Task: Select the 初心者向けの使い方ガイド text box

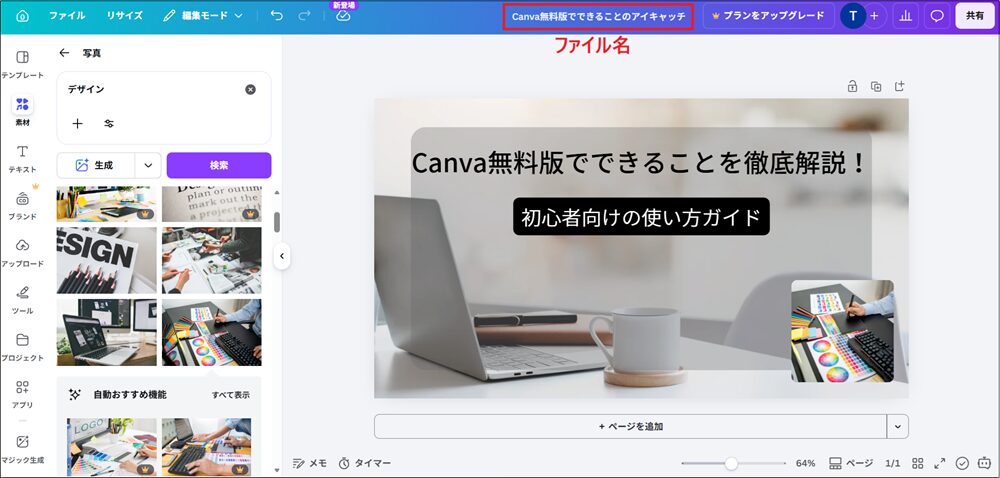Action: coord(642,217)
